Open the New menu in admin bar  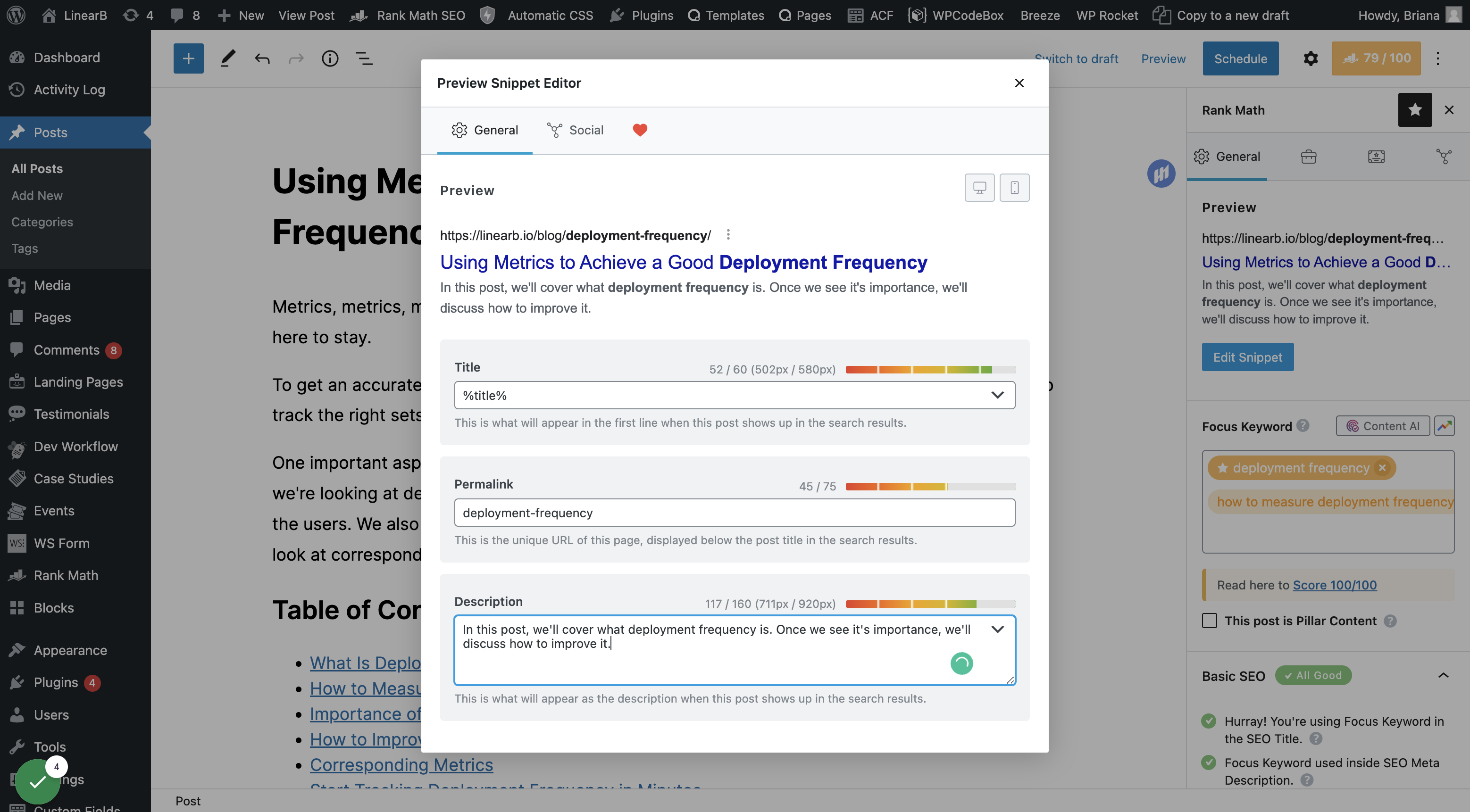[x=241, y=15]
